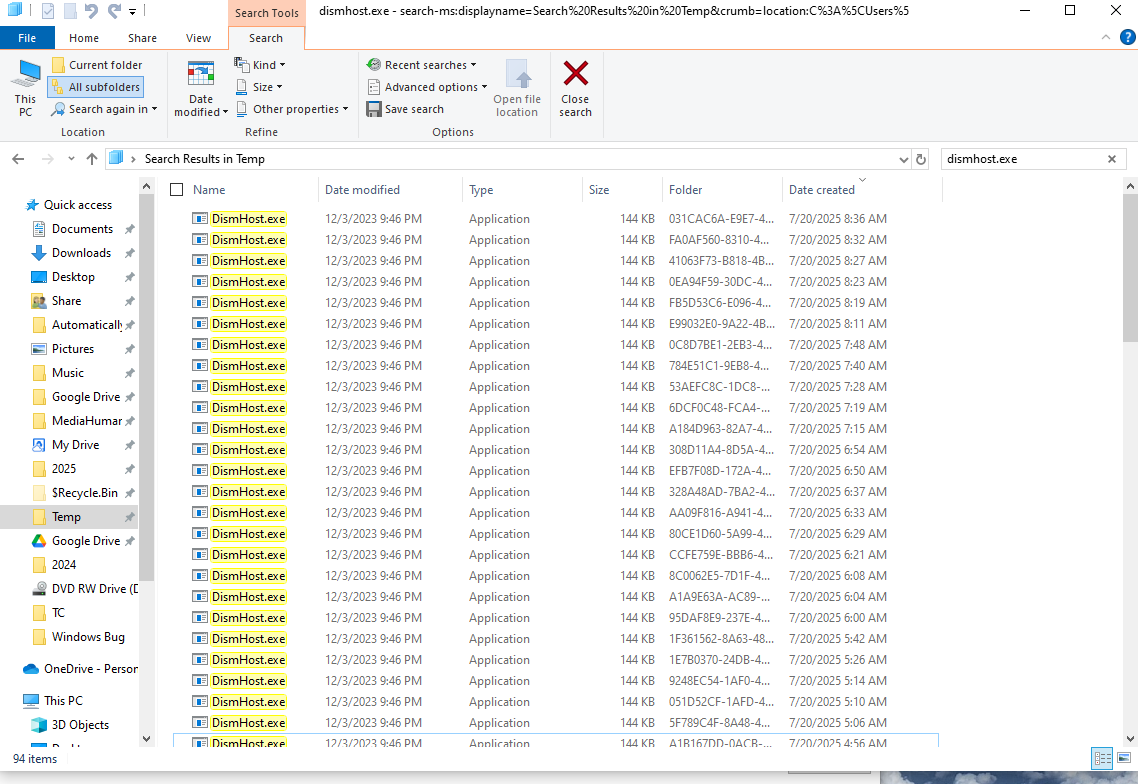
Task: Open Other properties dropdown
Action: 292,109
